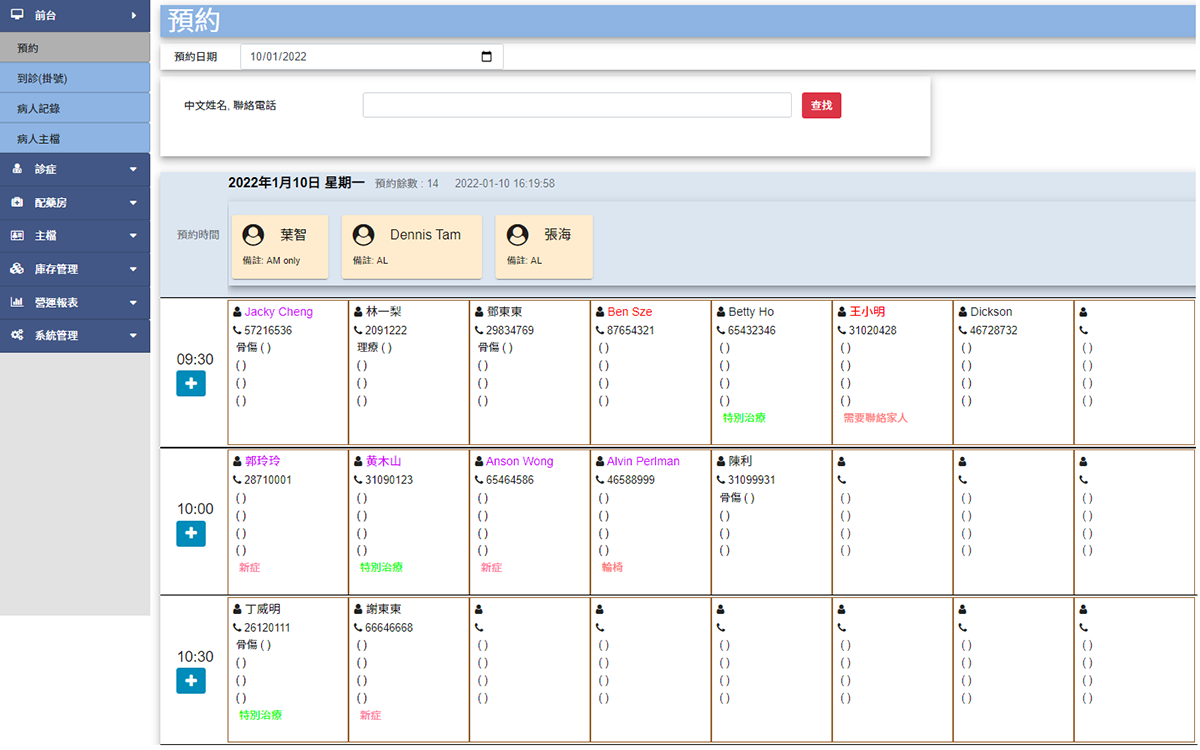Screen dimensions: 1200x750
Task: Open patient Alvin Perlman's appointment
Action: pos(643,462)
